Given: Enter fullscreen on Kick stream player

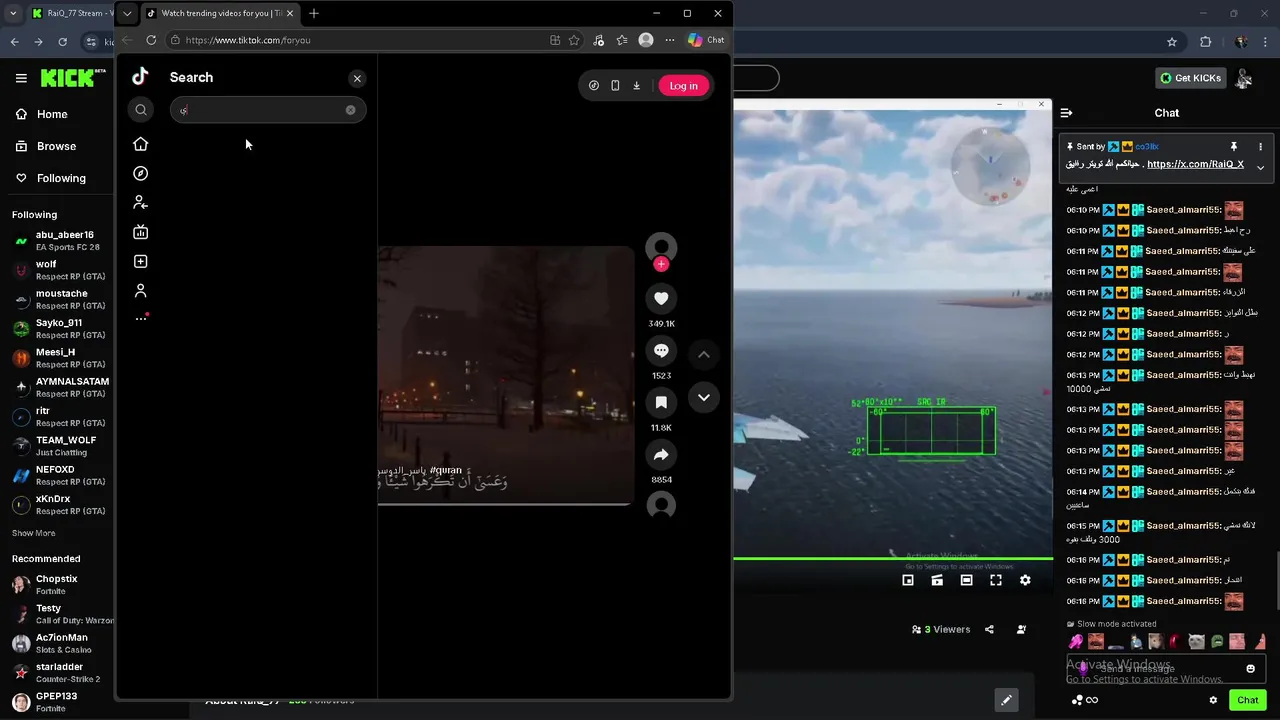Looking at the screenshot, I should pos(996,580).
